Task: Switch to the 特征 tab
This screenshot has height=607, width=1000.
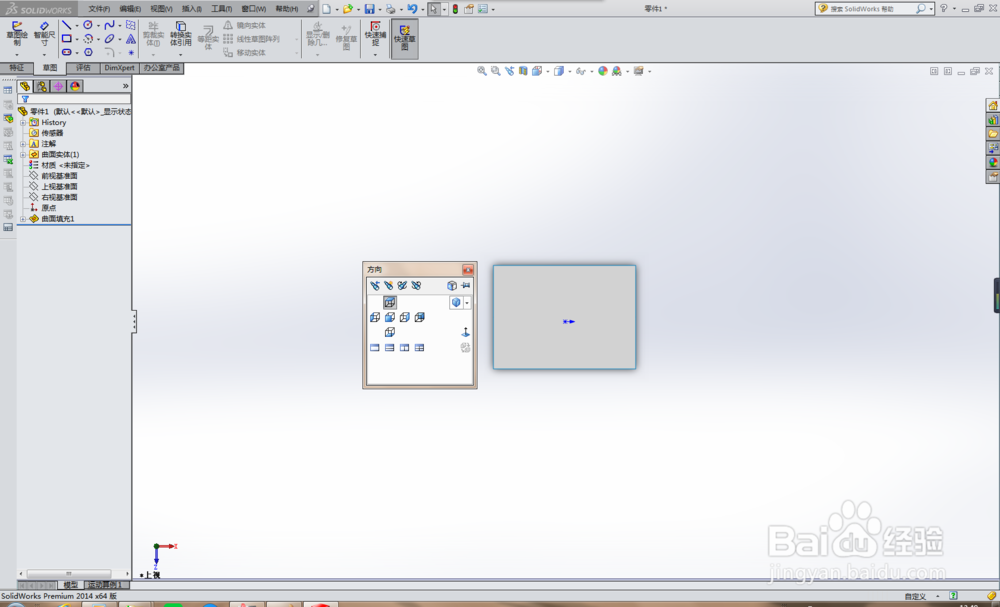Action: (x=17, y=68)
